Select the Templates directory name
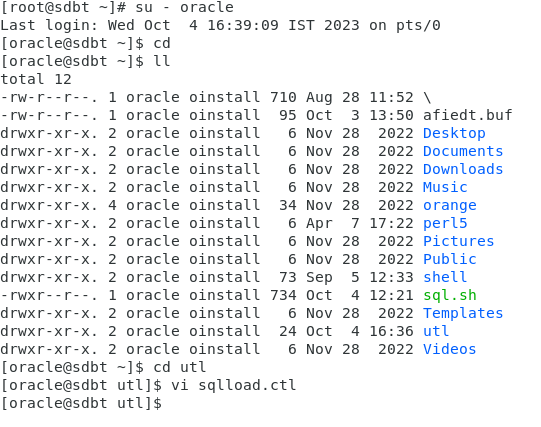Image resolution: width=541 pixels, height=427 pixels. tap(463, 314)
